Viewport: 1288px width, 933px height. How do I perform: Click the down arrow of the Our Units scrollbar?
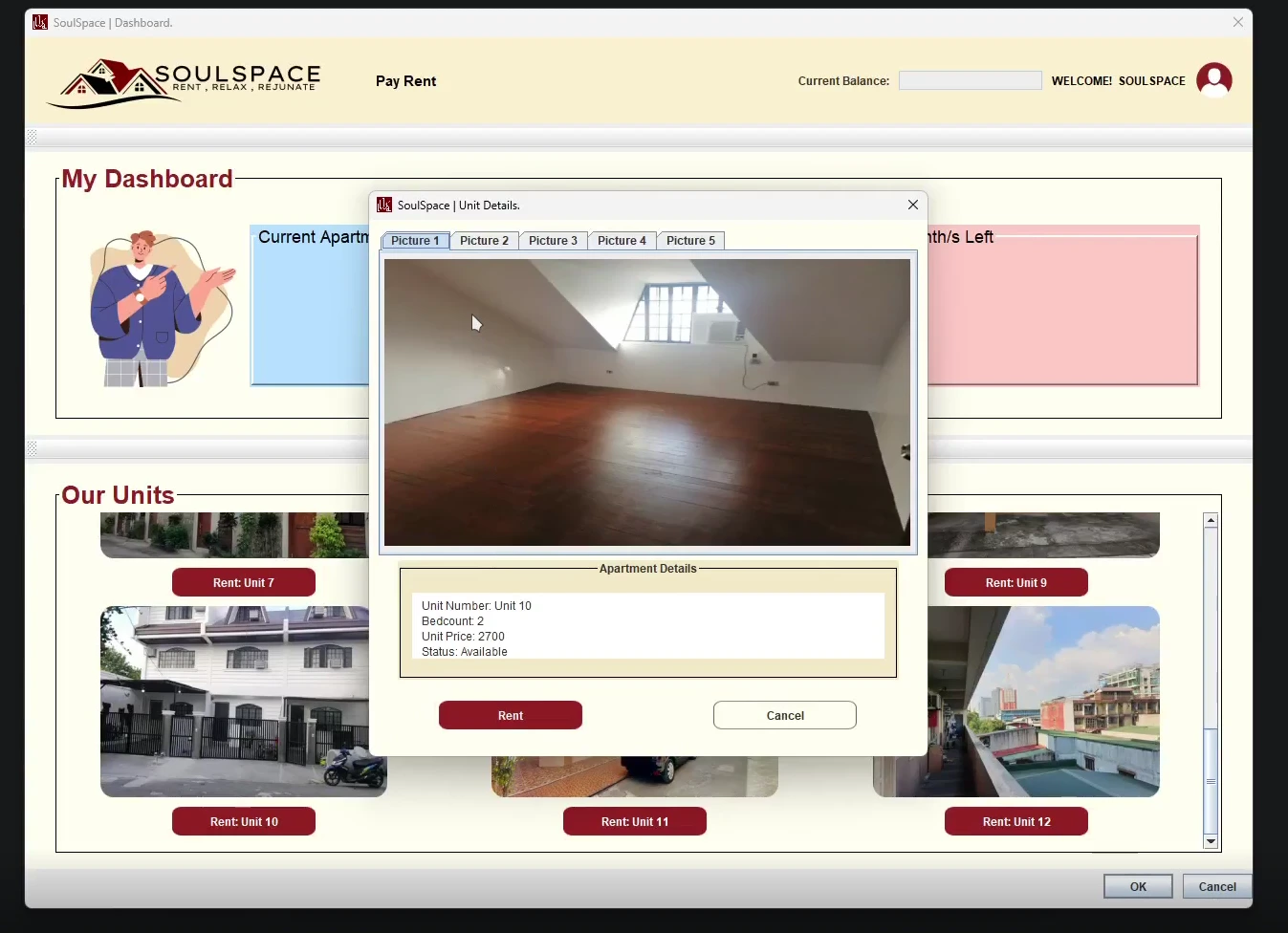[1210, 841]
